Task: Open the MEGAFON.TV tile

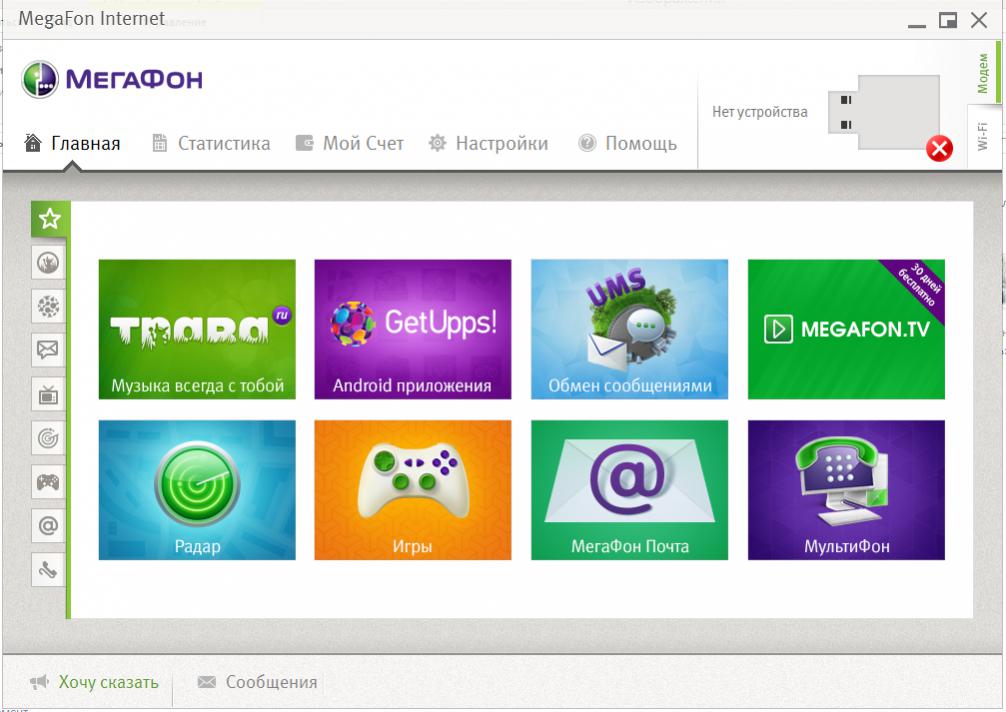Action: tap(846, 329)
